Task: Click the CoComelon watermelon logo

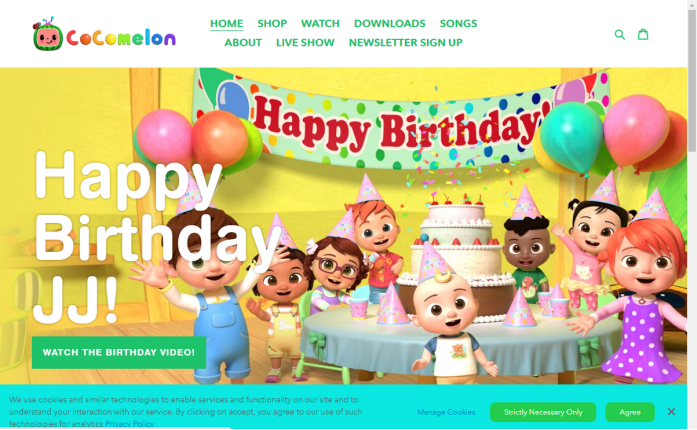Action: tap(48, 34)
